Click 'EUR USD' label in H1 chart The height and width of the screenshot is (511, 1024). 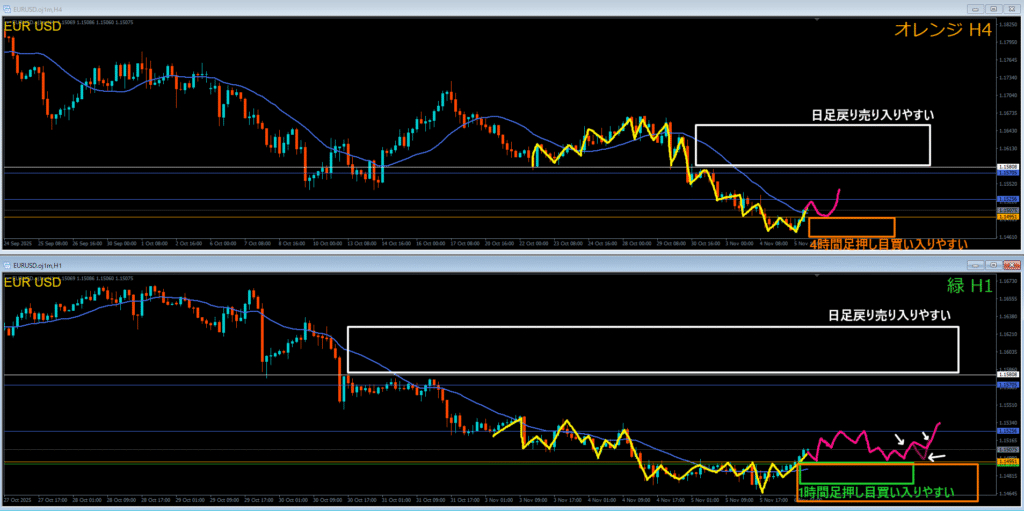[33, 282]
